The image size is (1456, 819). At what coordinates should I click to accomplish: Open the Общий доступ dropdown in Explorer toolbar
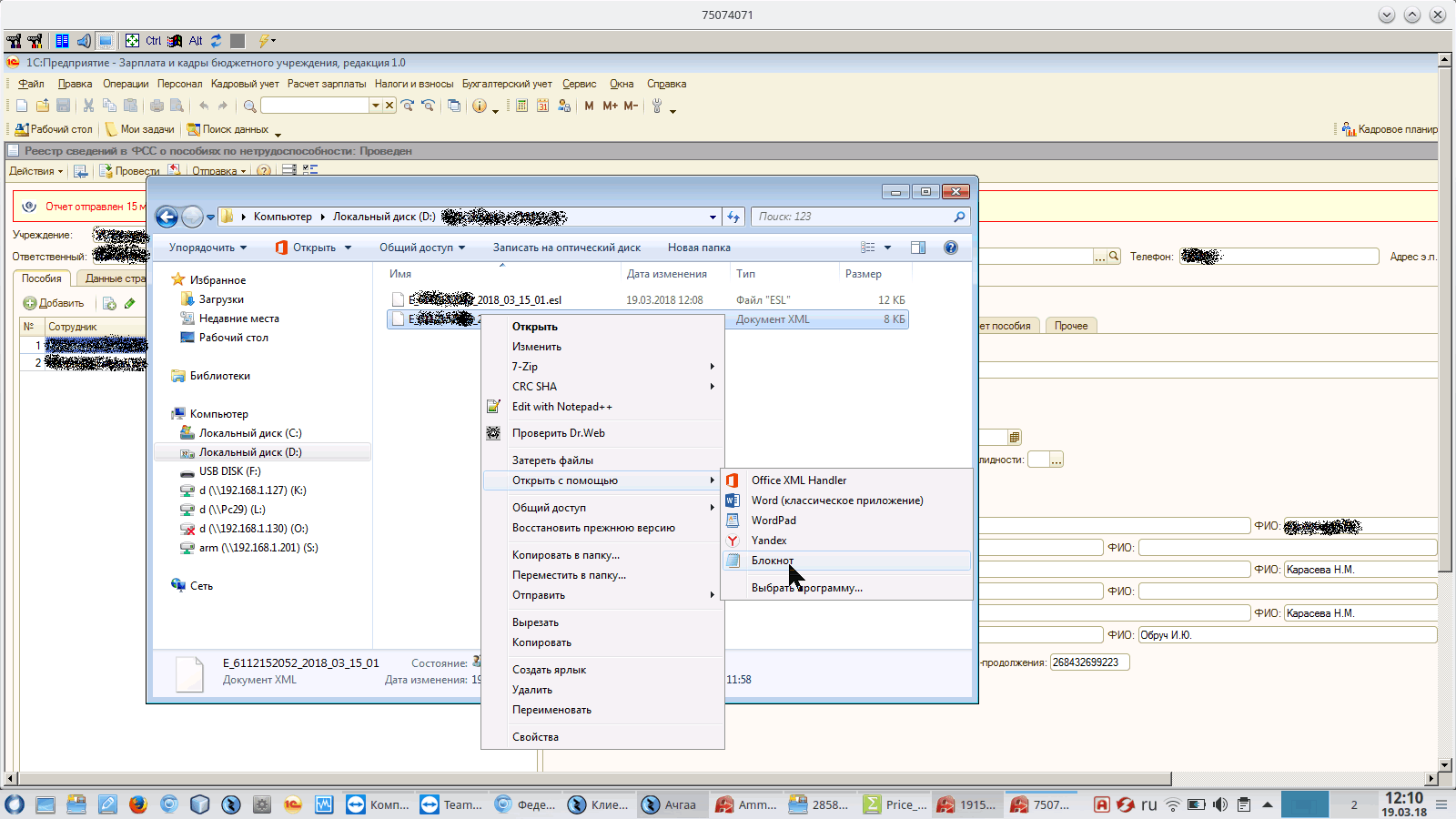coord(422,248)
